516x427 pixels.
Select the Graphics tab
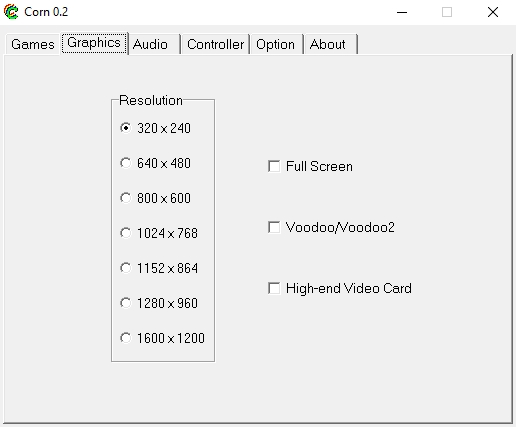(x=94, y=43)
